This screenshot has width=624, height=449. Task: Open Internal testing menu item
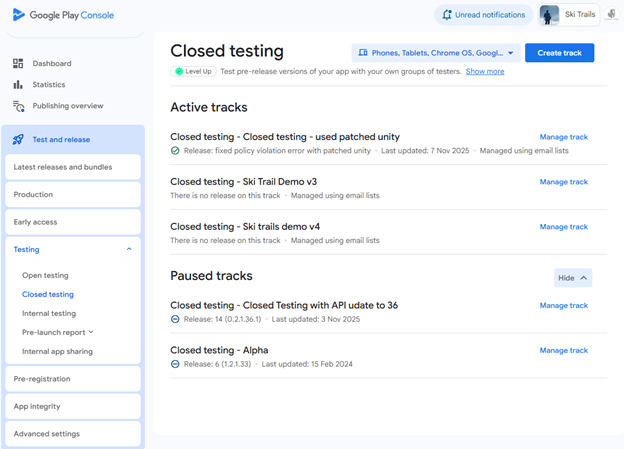[x=49, y=313]
